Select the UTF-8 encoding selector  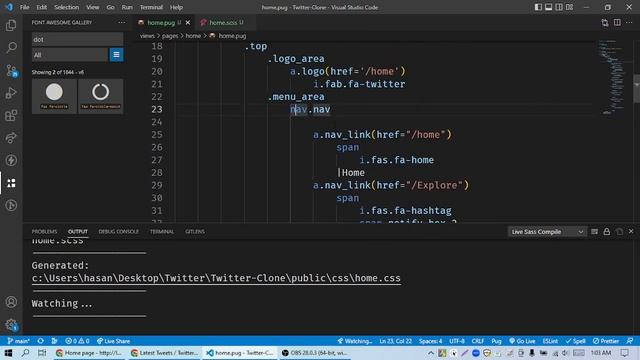click(457, 341)
